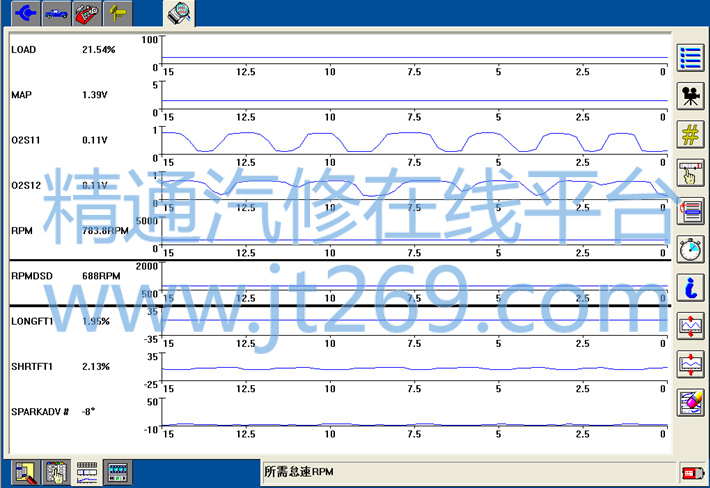Select the LOAD parameter label

coord(24,50)
